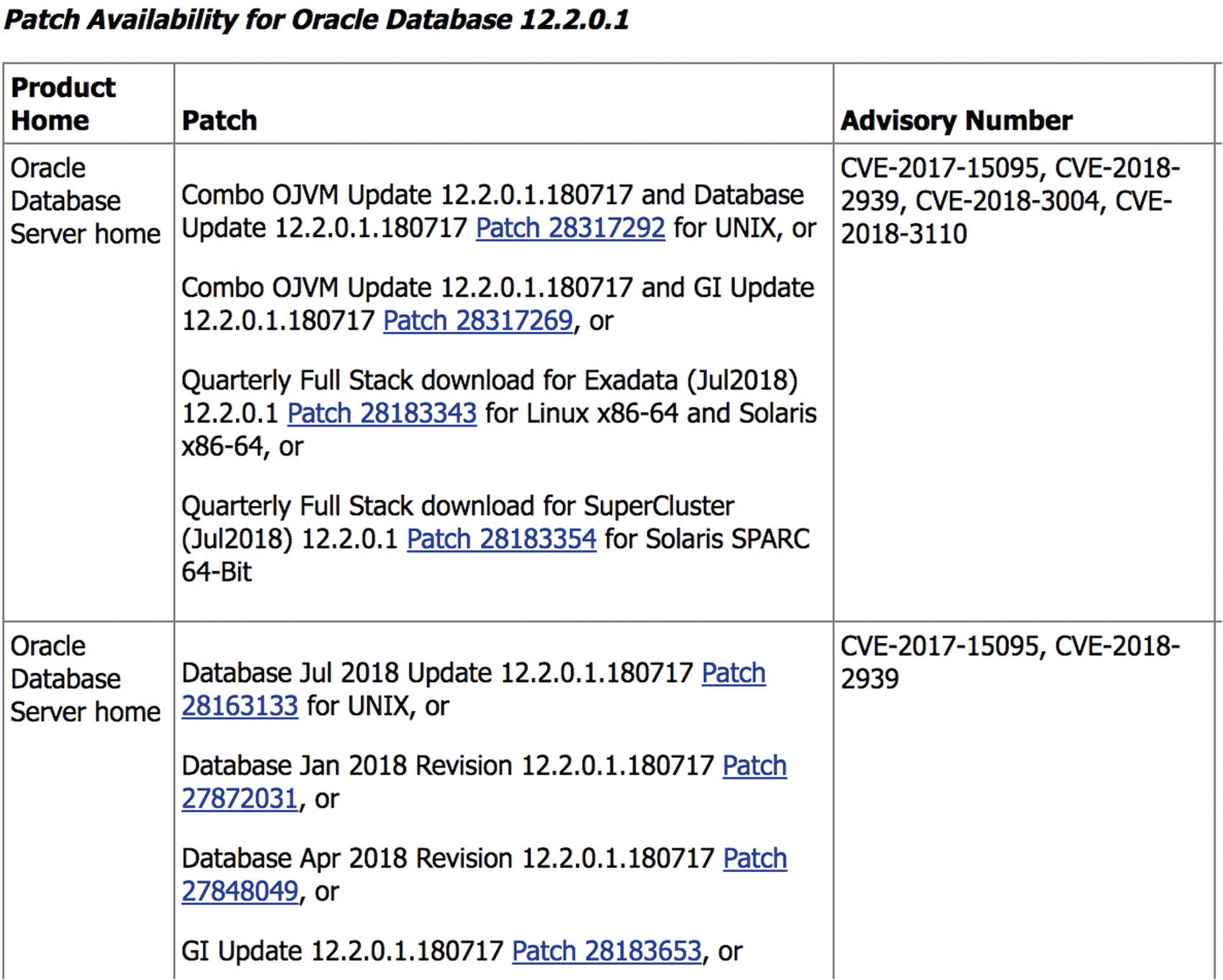
Task: Click the 'Database Jan 2018 Revision' text
Action: 347,766
